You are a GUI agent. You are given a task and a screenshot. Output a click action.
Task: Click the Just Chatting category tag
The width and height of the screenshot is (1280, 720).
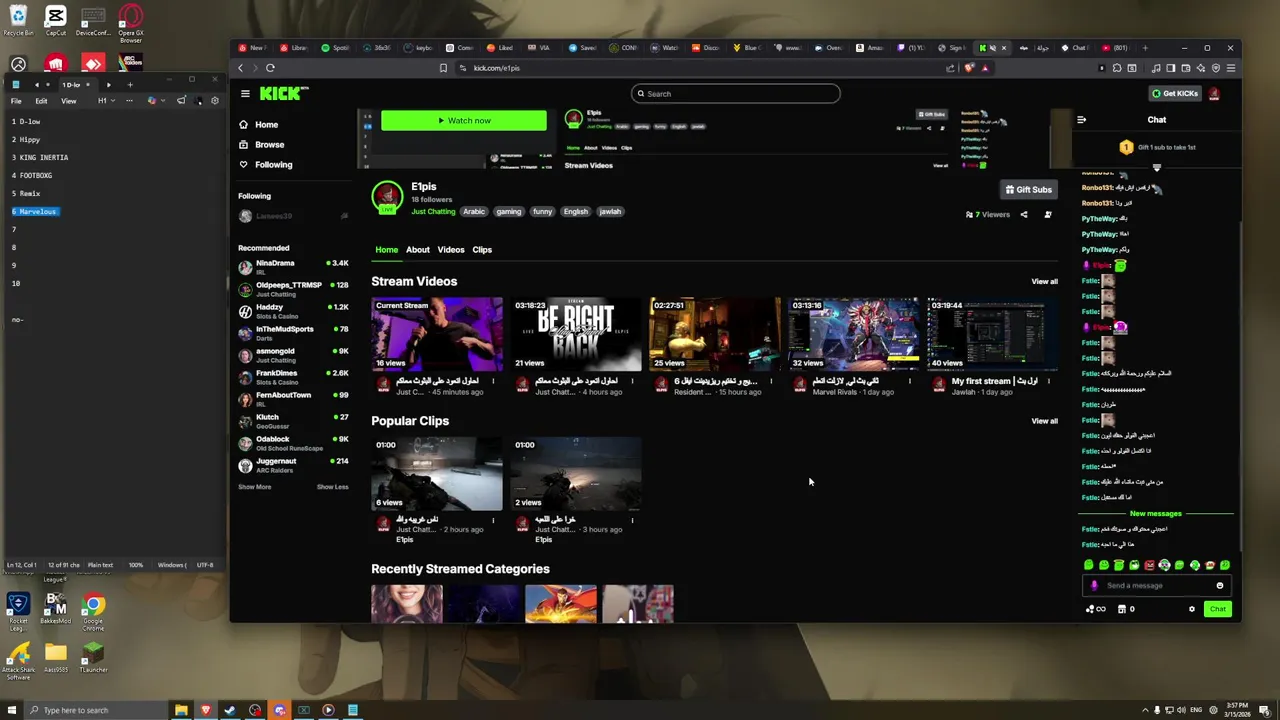pos(433,212)
